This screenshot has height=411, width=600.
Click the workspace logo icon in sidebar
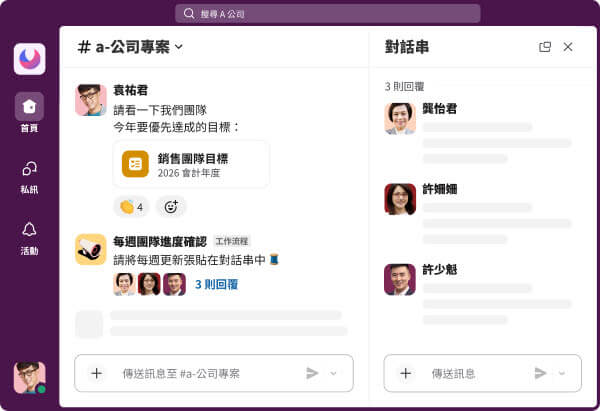point(29,59)
